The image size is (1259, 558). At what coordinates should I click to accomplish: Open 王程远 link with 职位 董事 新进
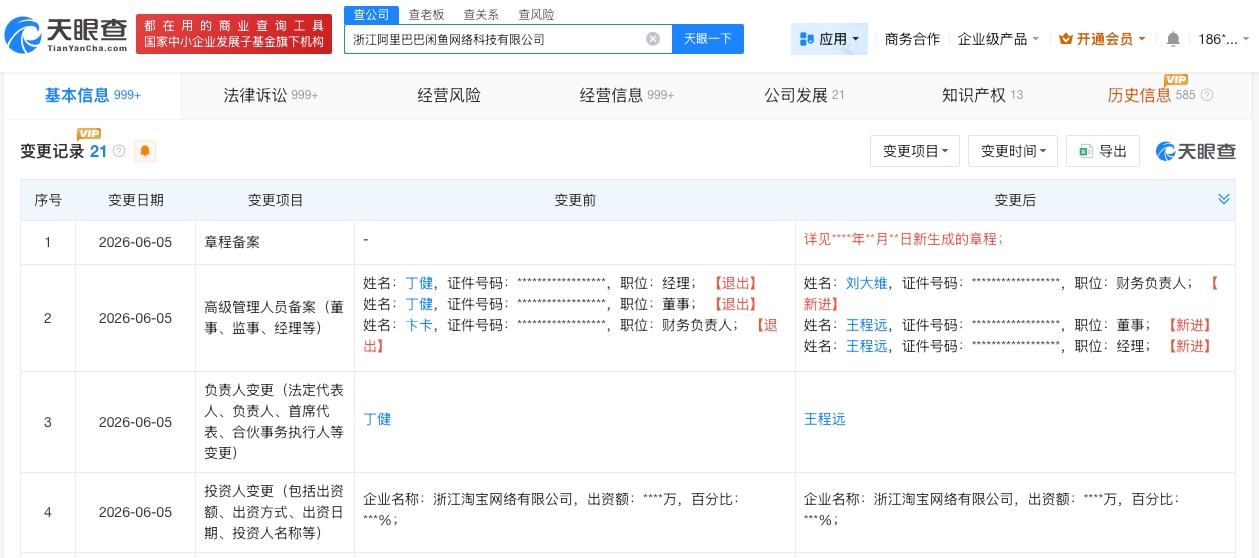coord(866,325)
